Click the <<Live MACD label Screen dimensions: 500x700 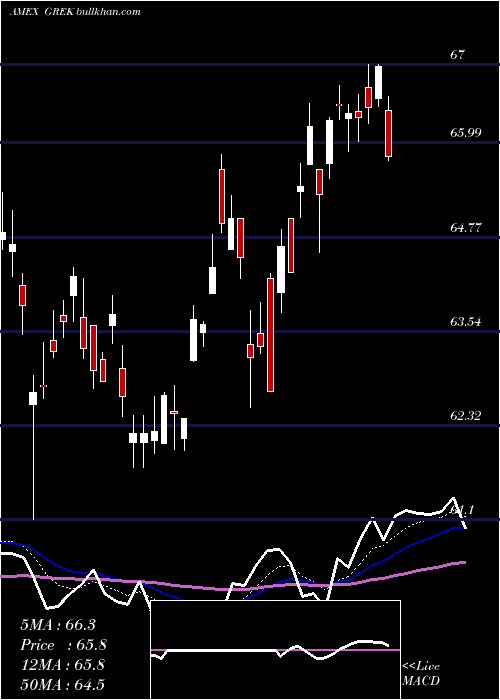[x=421, y=673]
